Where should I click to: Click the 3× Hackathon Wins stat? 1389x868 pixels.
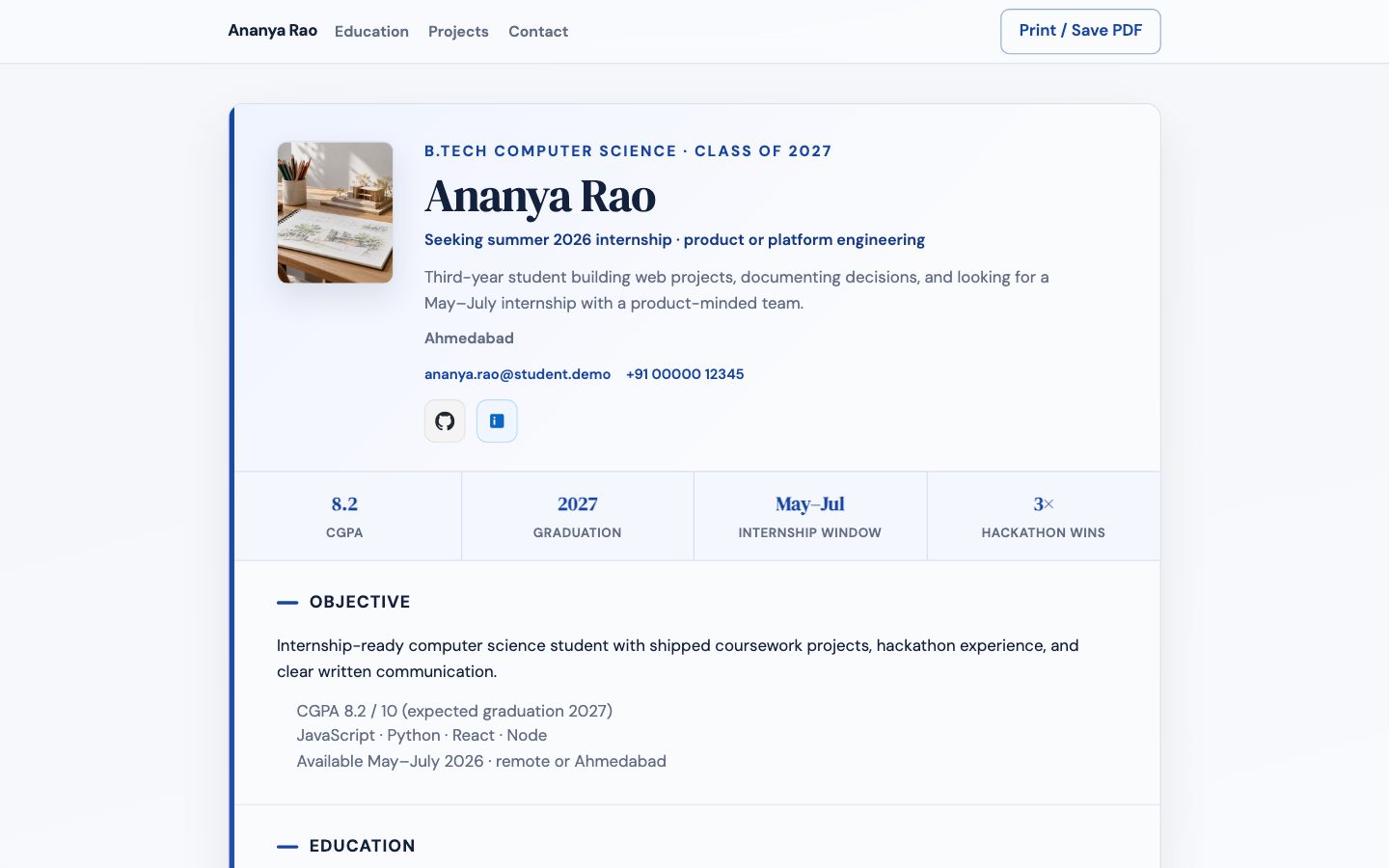pyautogui.click(x=1044, y=516)
